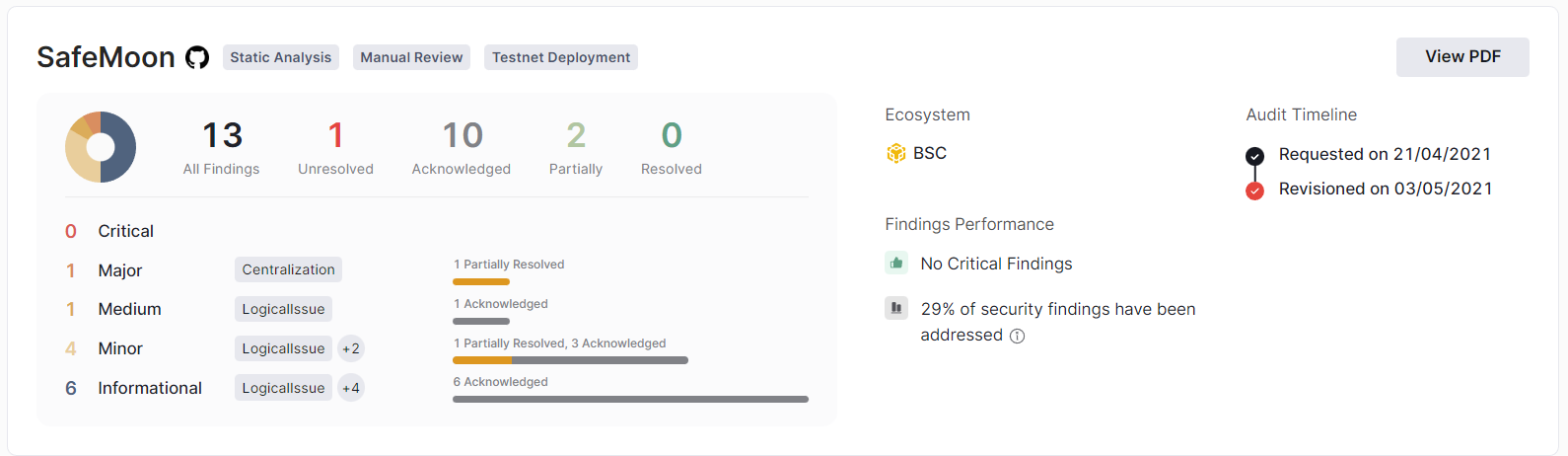The height and width of the screenshot is (456, 1568).
Task: Click the 4 count beside Minor
Action: point(71,348)
